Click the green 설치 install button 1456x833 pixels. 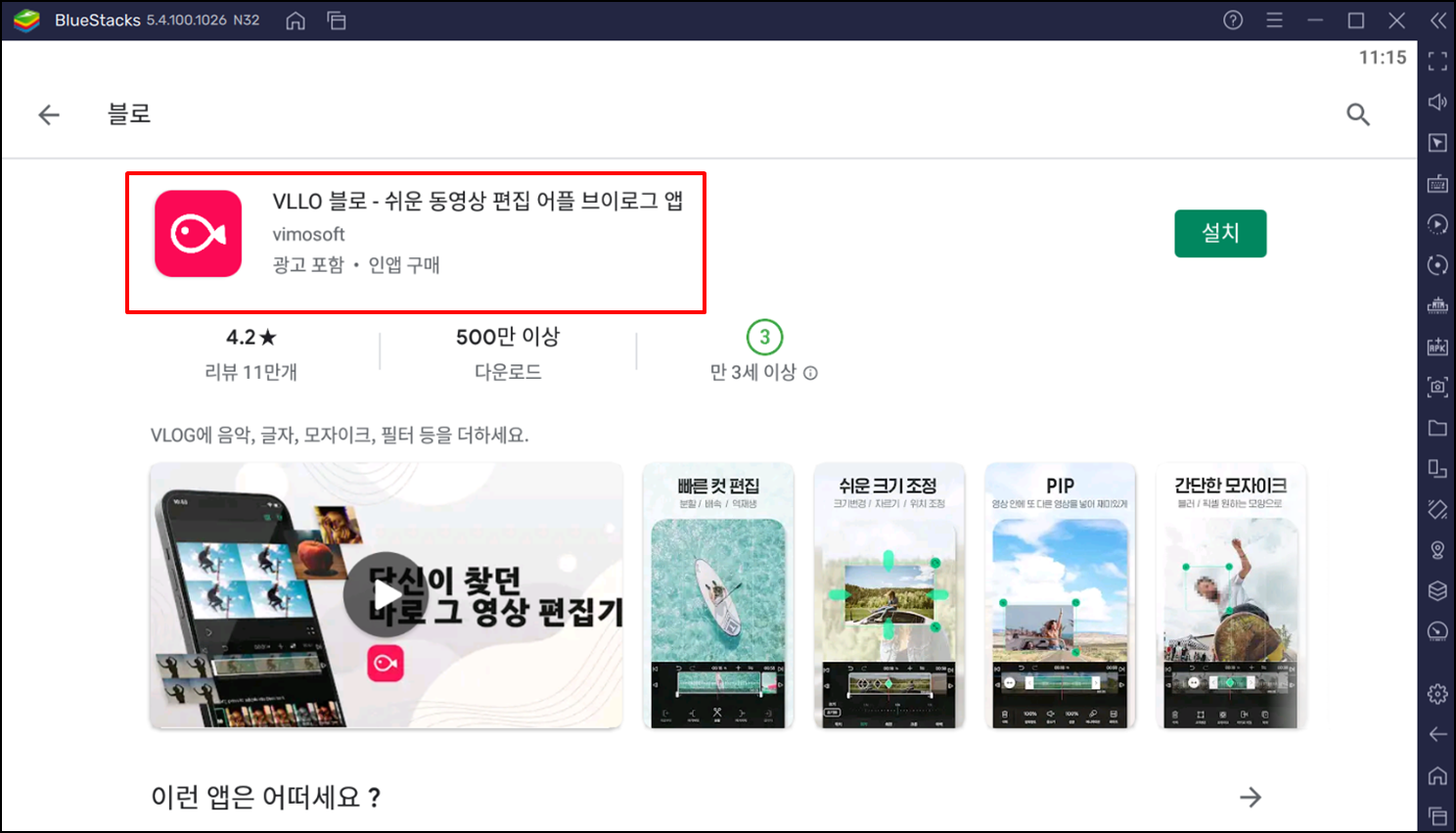pyautogui.click(x=1220, y=234)
